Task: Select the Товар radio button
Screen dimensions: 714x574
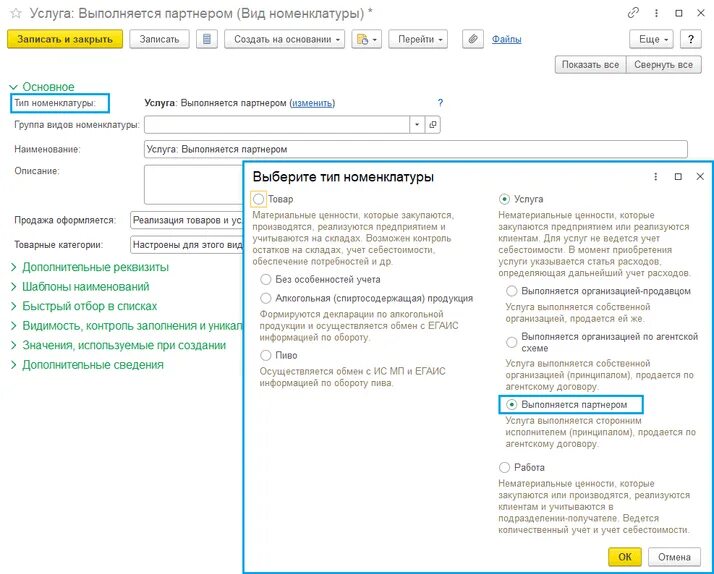Action: tap(258, 199)
